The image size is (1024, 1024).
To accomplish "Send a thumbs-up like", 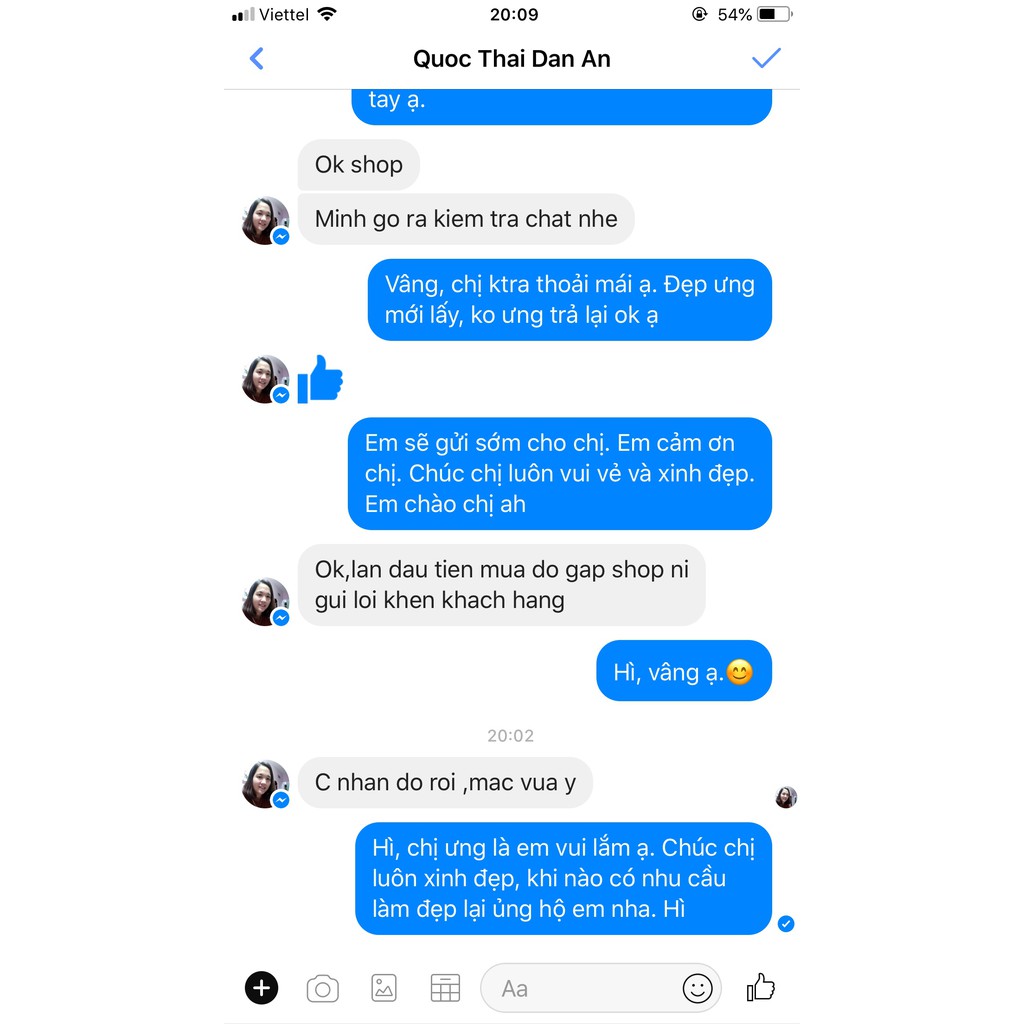I will 760,987.
